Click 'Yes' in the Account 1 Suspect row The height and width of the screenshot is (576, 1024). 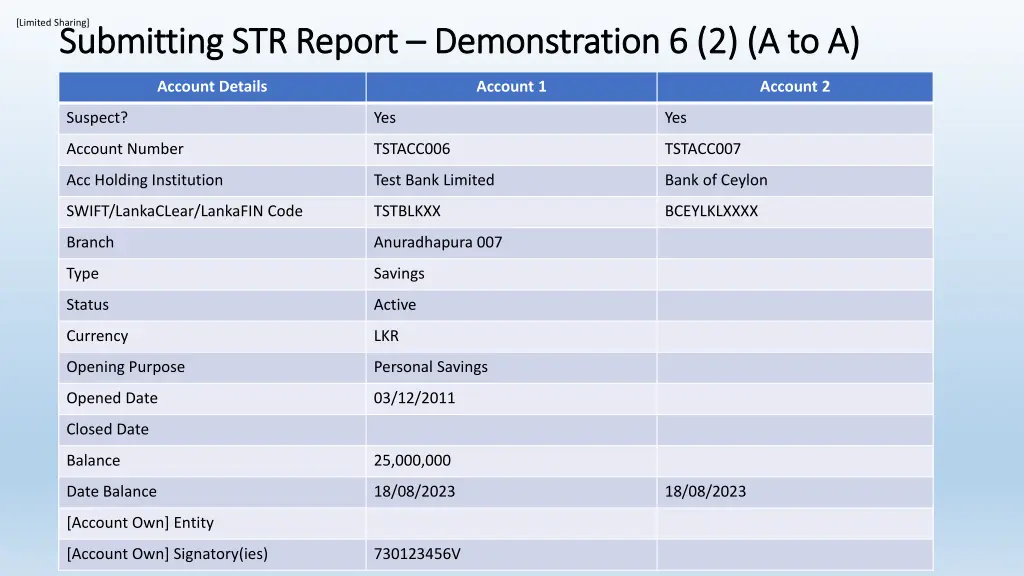pyautogui.click(x=385, y=118)
